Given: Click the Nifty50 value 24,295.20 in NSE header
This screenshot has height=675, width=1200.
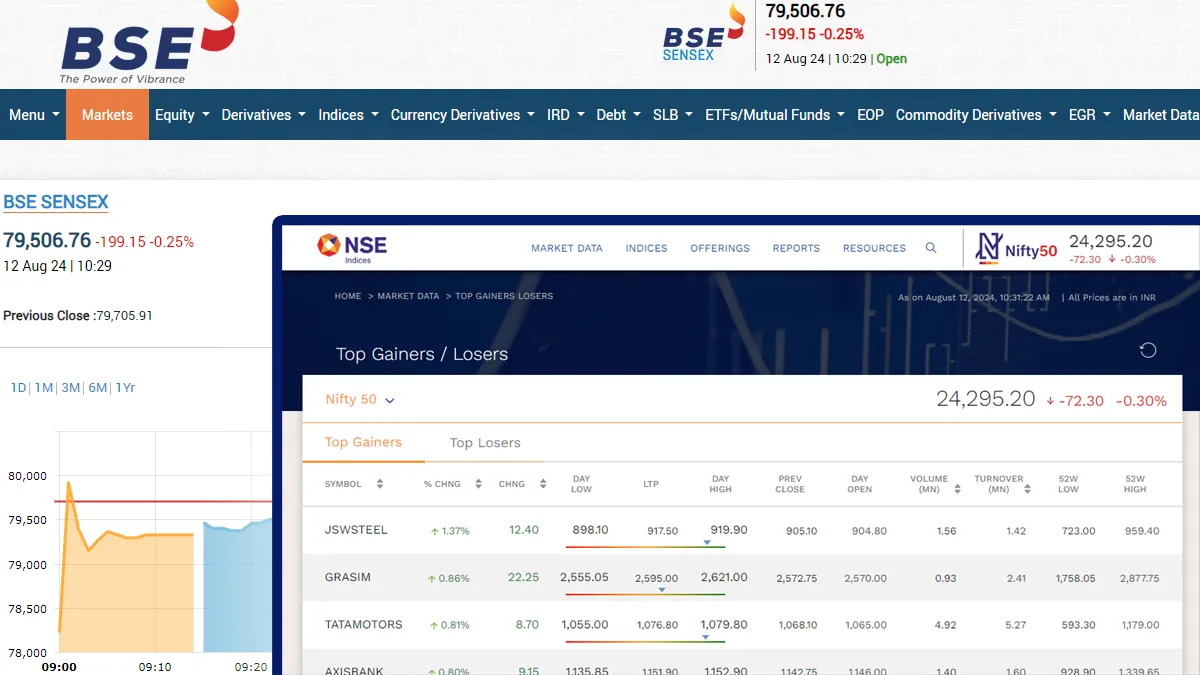Looking at the screenshot, I should point(1110,241).
